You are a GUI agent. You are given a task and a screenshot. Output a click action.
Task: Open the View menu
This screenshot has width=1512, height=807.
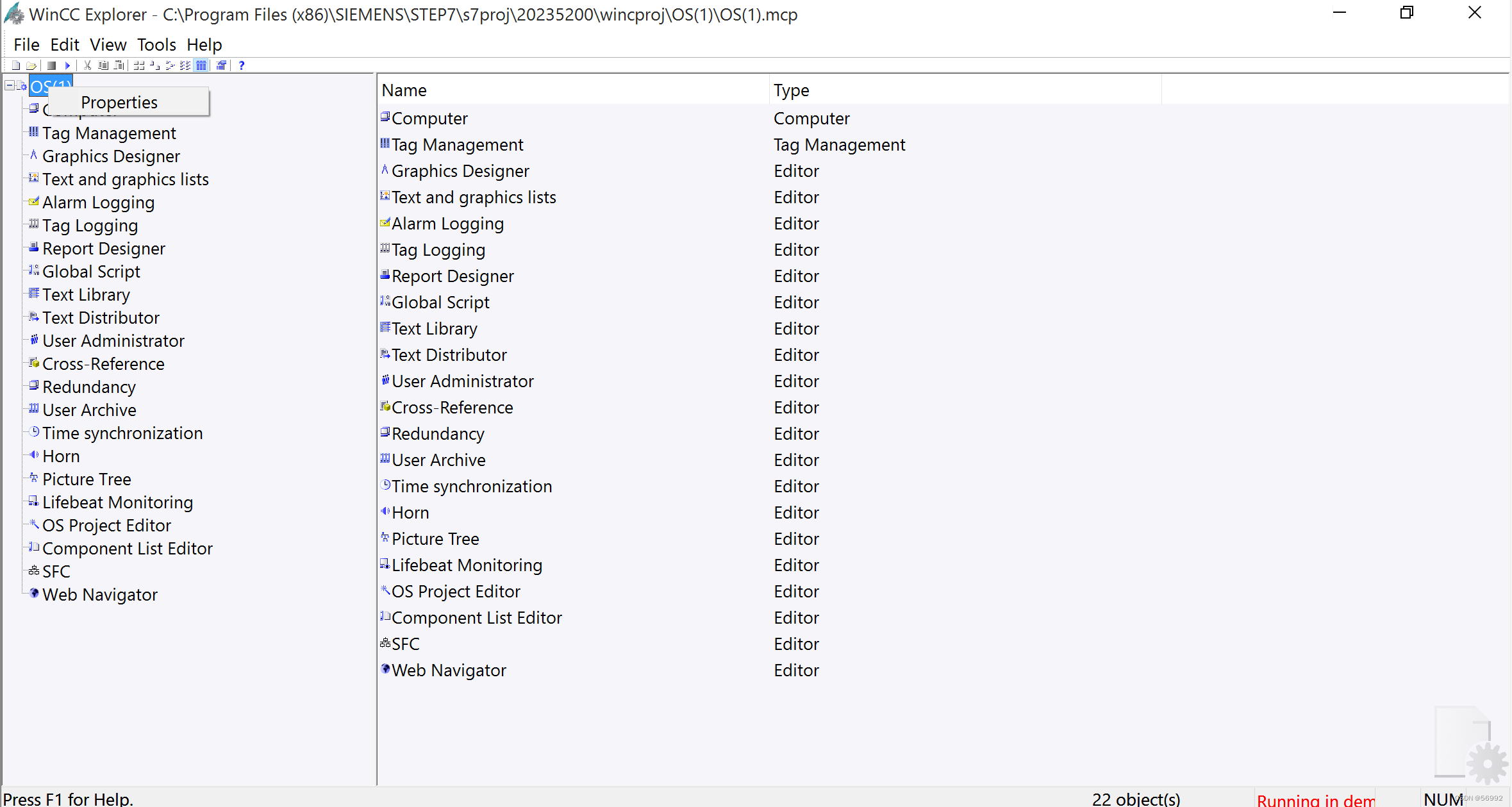point(107,44)
